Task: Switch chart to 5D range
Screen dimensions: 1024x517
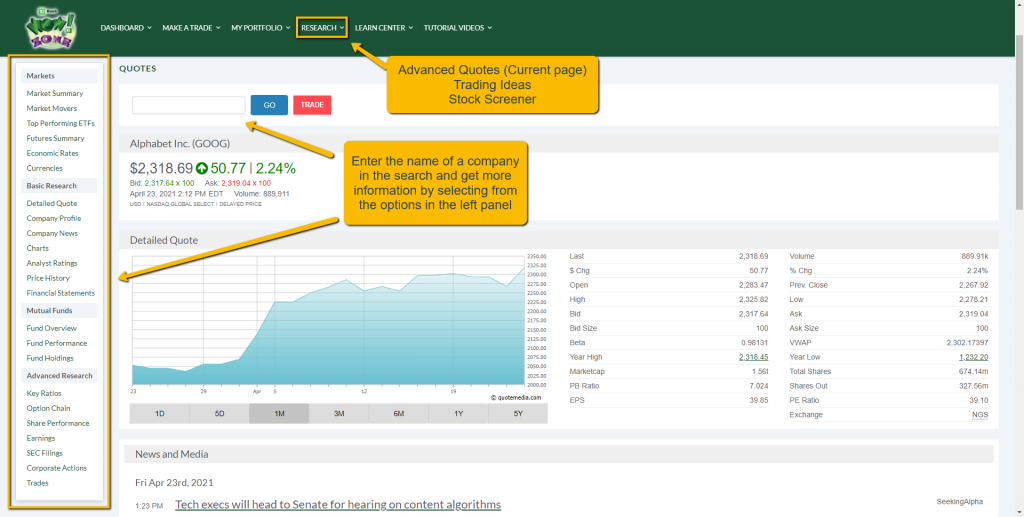Action: tap(219, 414)
